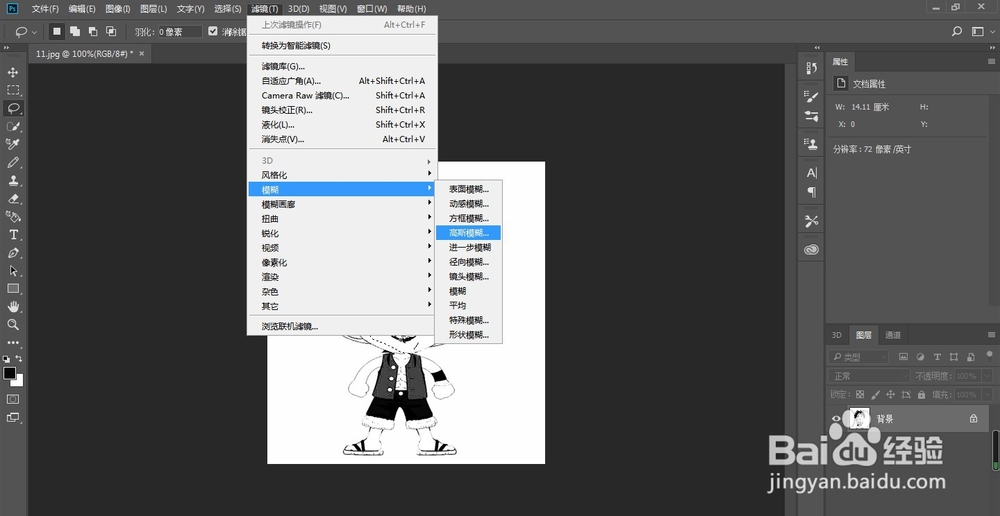Open the History panel icon
This screenshot has height=516, width=1000.
point(811,68)
